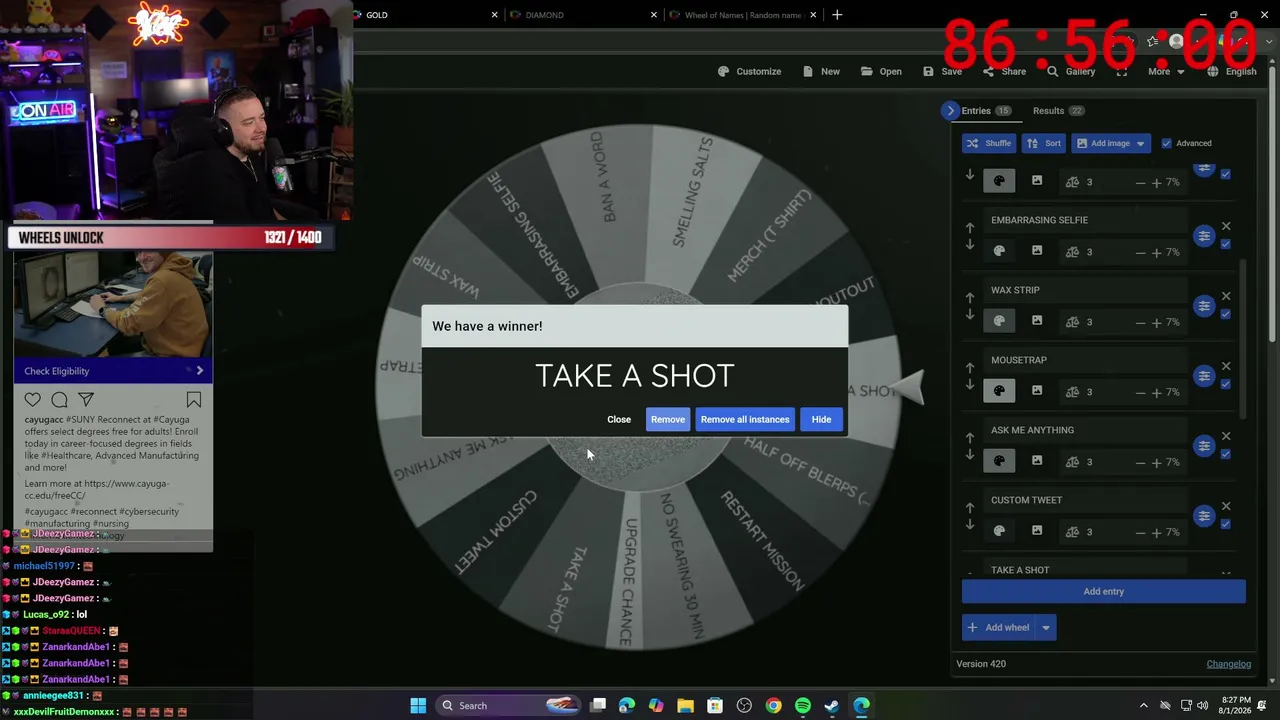The height and width of the screenshot is (720, 1280).
Task: Open color palette for ASK ME ANYTHING entry
Action: 999,461
